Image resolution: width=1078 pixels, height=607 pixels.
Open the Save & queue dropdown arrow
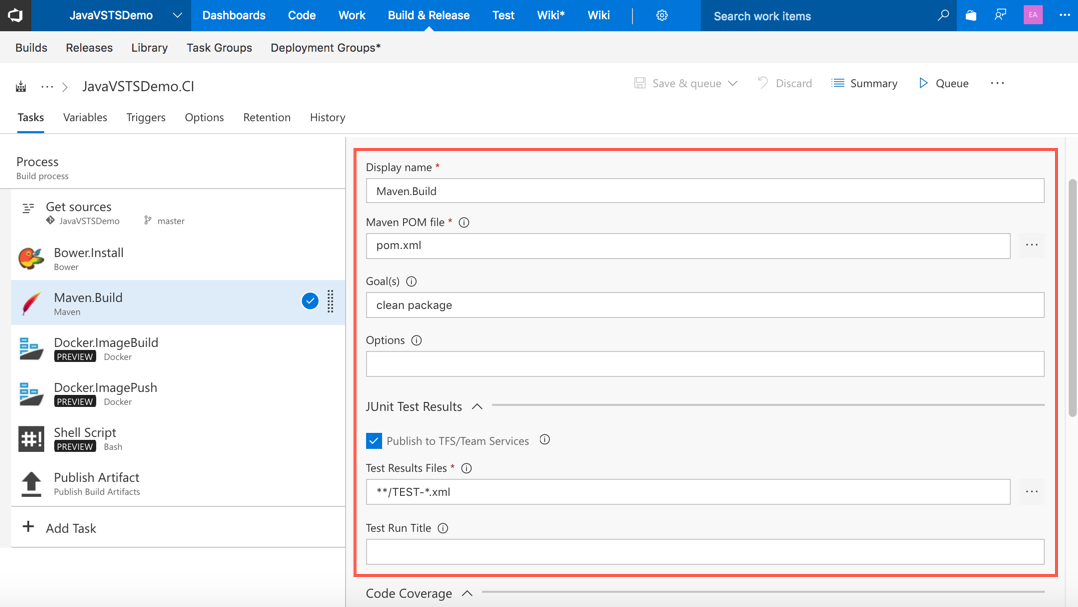[733, 83]
